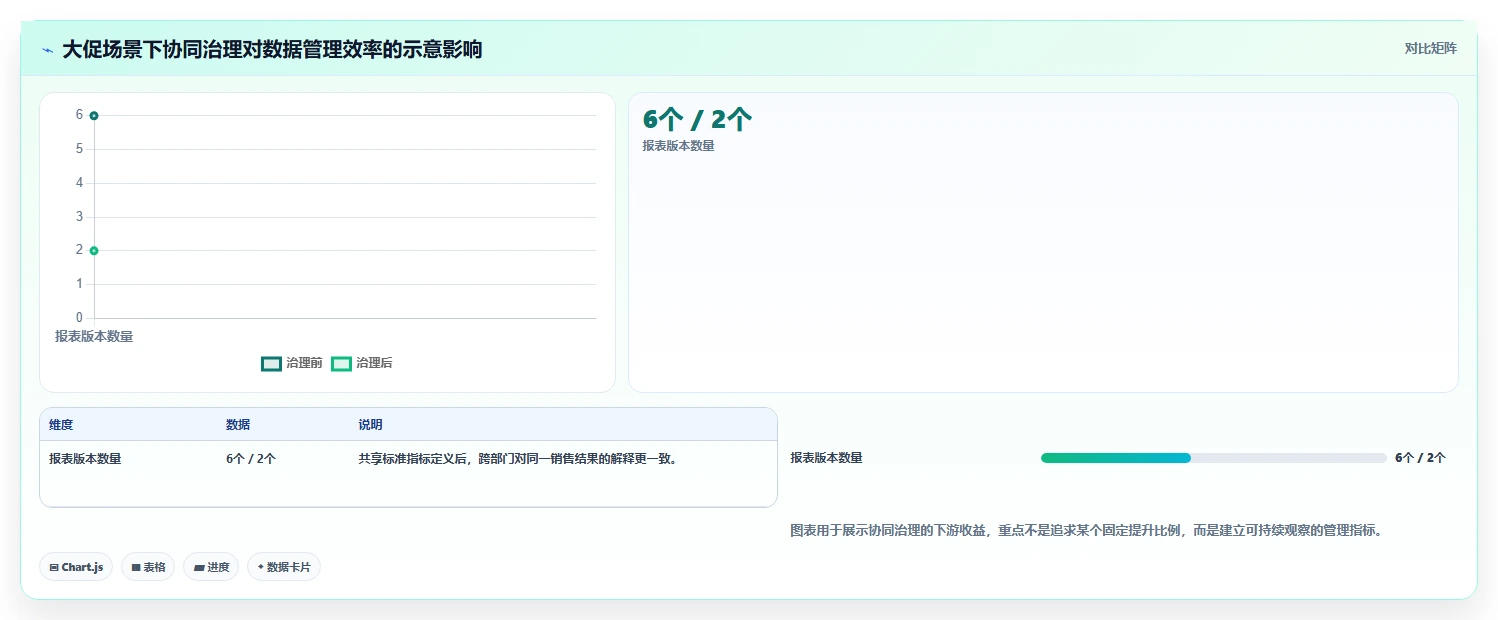Toggle the 治理后 legend swatch
The width and height of the screenshot is (1498, 620).
point(341,363)
